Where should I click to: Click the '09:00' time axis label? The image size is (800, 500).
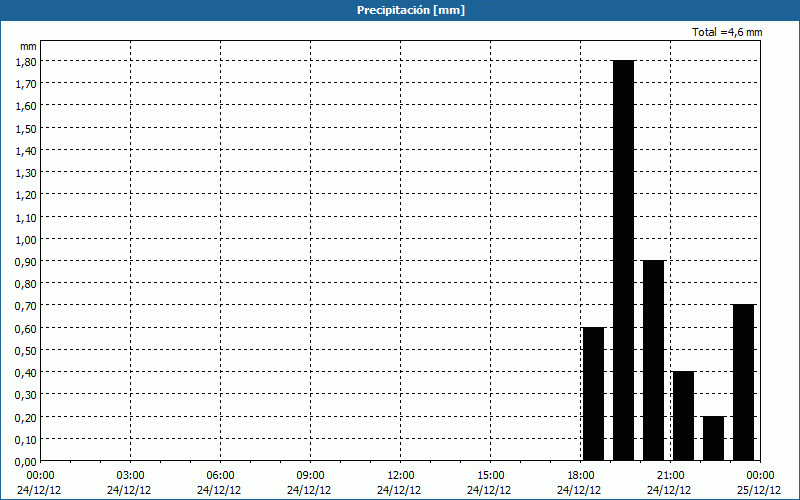(x=310, y=476)
